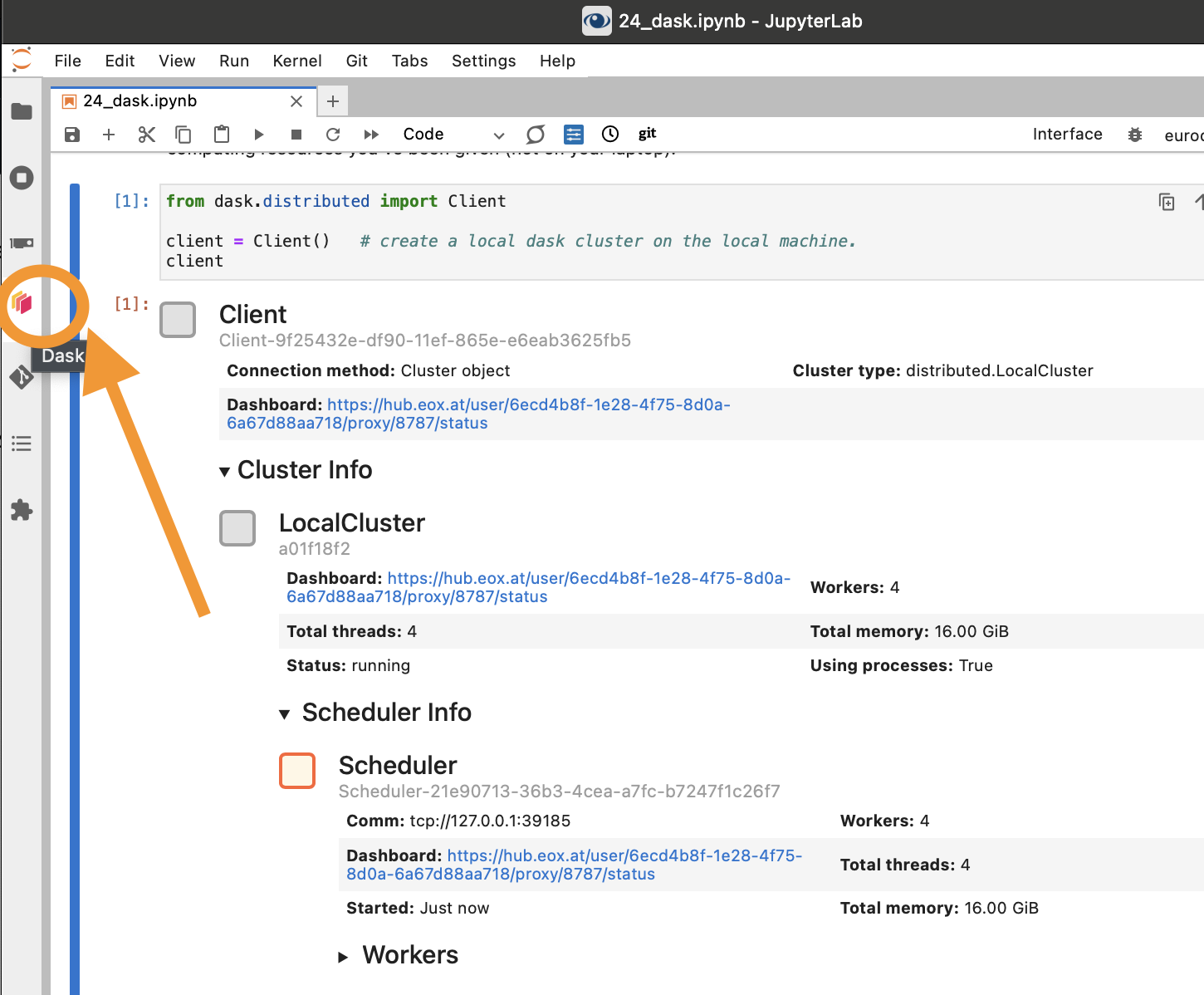
Task: Open the Kernel menu
Action: [297, 61]
